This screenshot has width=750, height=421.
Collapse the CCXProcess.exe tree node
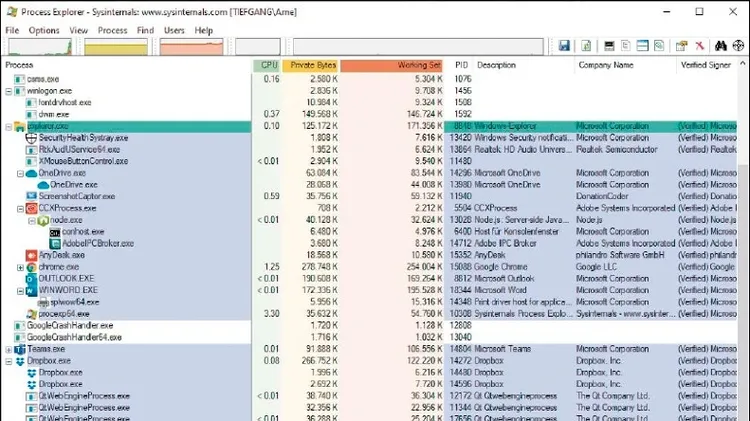click(x=21, y=209)
